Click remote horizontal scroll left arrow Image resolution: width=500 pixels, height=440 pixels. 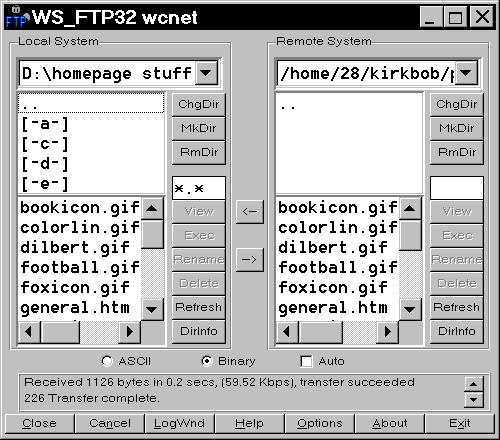click(x=287, y=332)
